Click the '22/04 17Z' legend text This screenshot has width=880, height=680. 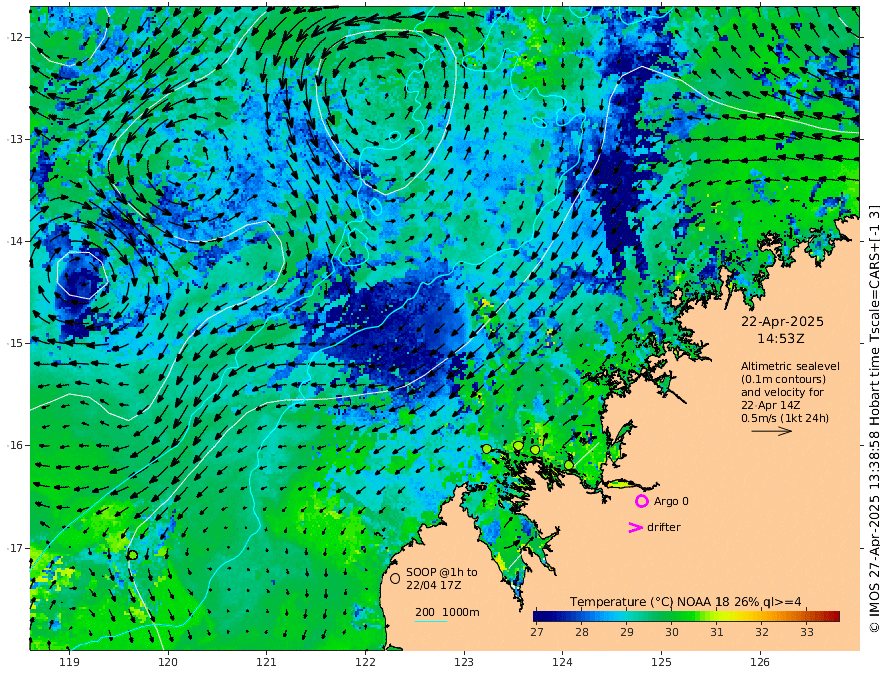pyautogui.click(x=434, y=585)
